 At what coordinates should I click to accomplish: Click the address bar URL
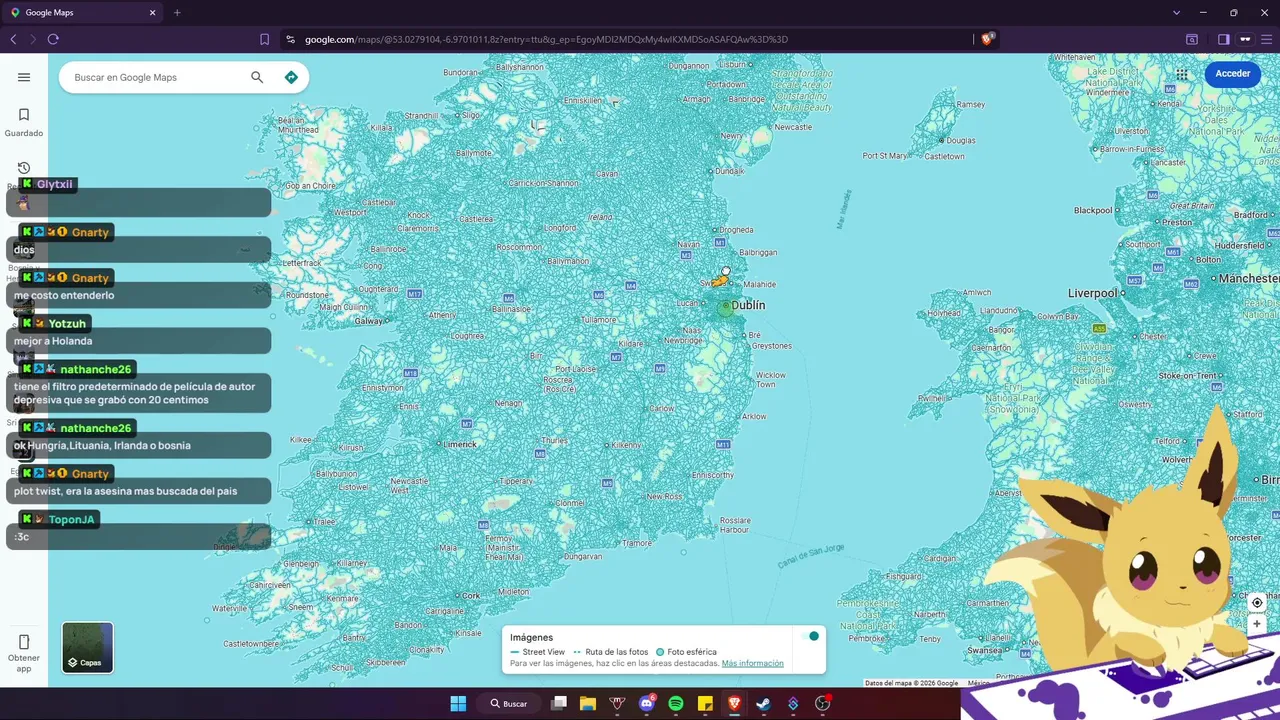tap(546, 39)
